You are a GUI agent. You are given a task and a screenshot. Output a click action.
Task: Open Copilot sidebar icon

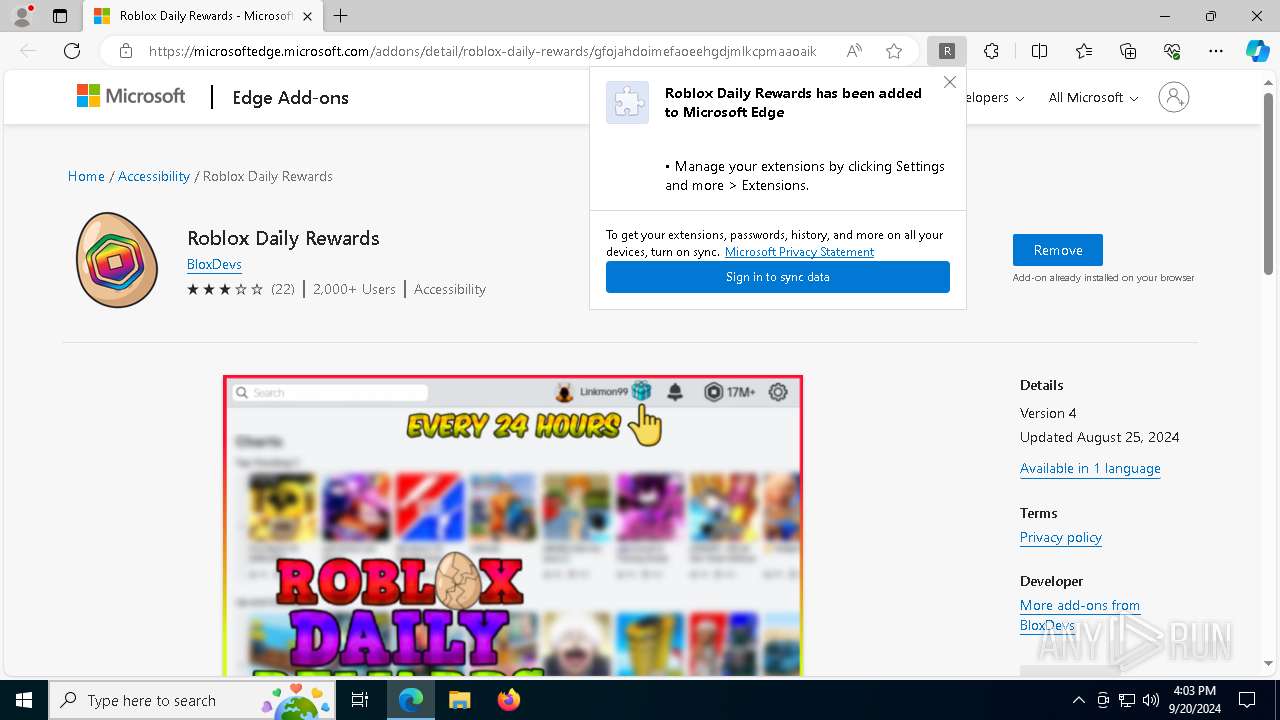click(1257, 51)
